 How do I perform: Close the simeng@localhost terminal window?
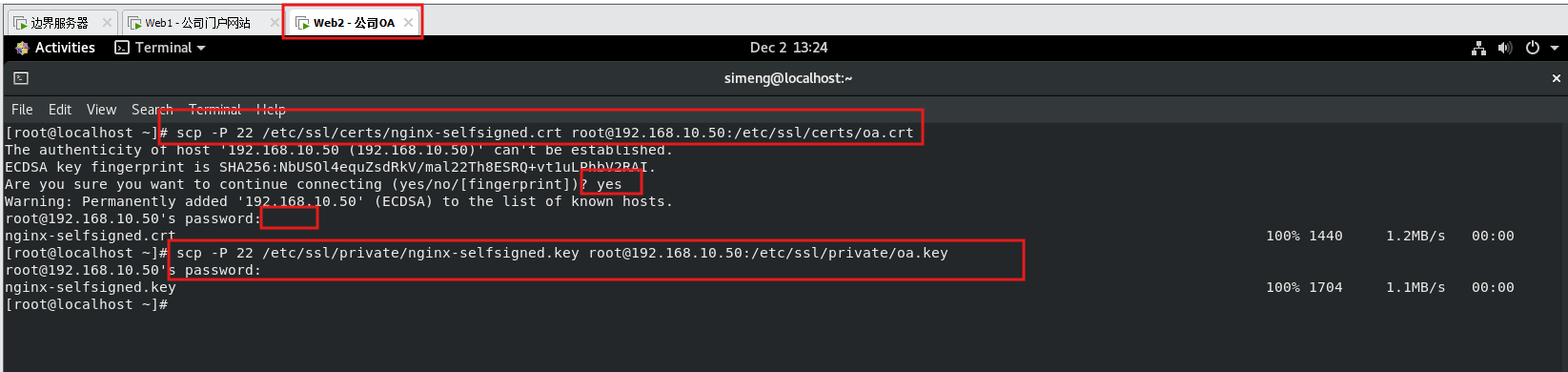(1557, 78)
